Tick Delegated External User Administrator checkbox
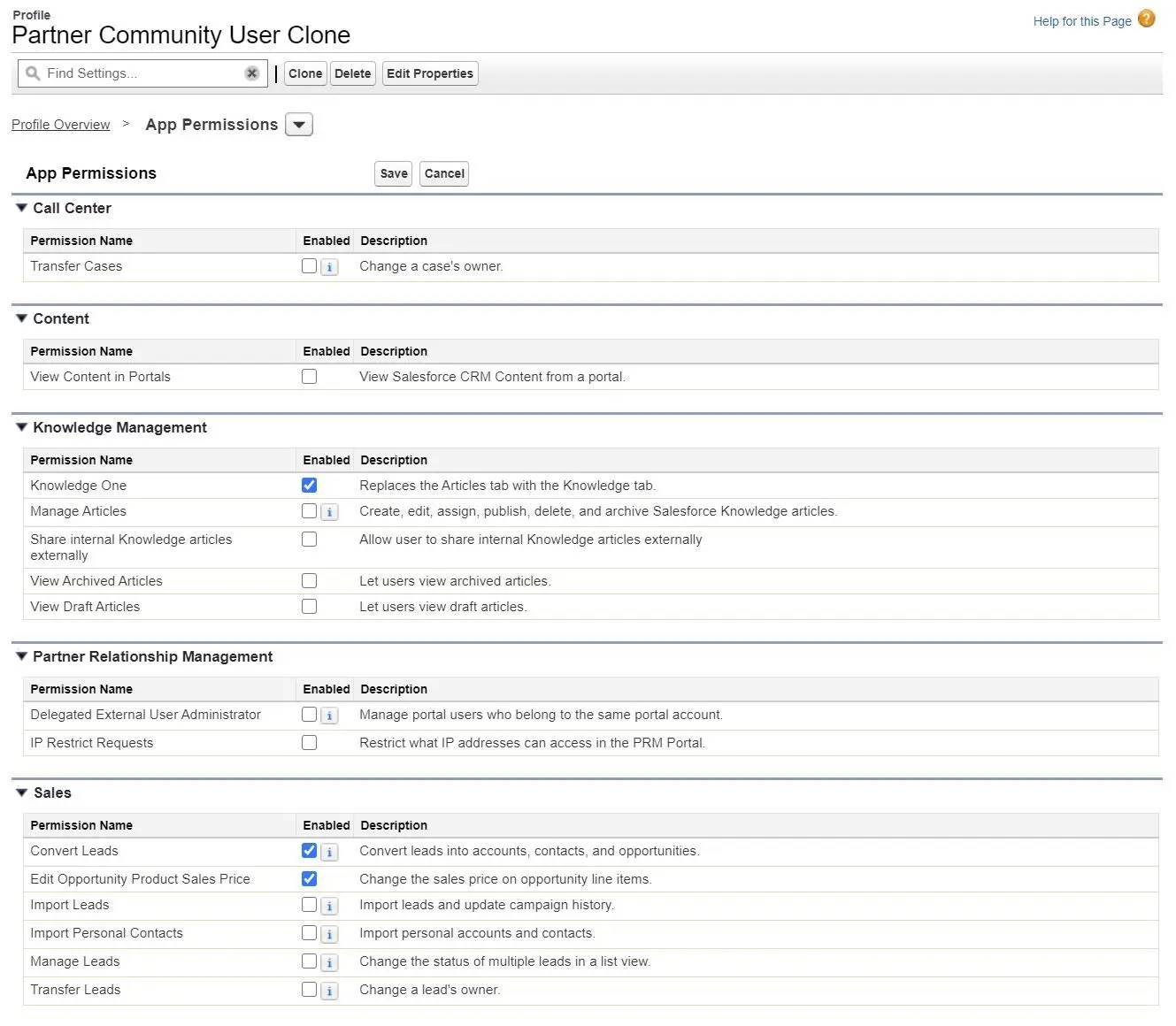 tap(309, 714)
